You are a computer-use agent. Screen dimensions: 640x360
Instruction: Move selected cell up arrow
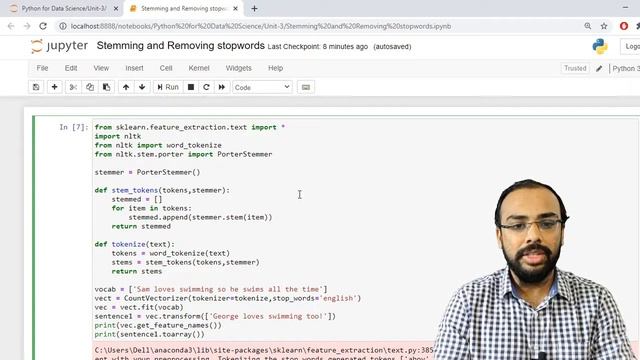126,87
